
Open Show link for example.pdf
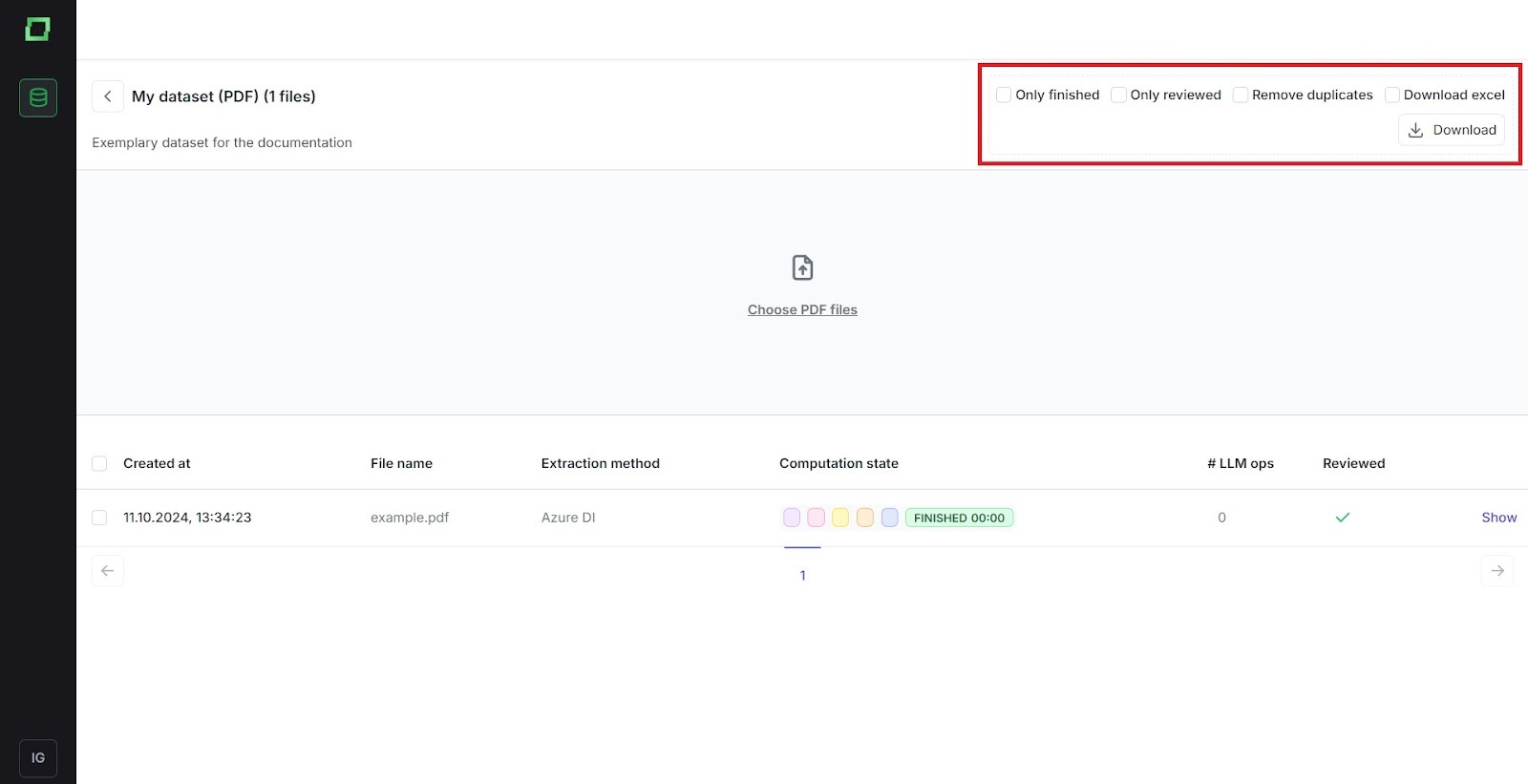point(1499,518)
